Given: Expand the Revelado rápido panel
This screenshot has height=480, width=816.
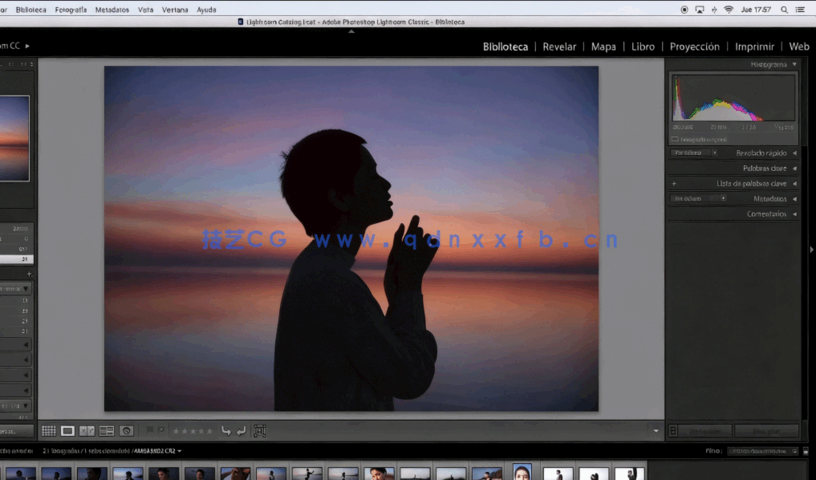Looking at the screenshot, I should pyautogui.click(x=794, y=153).
